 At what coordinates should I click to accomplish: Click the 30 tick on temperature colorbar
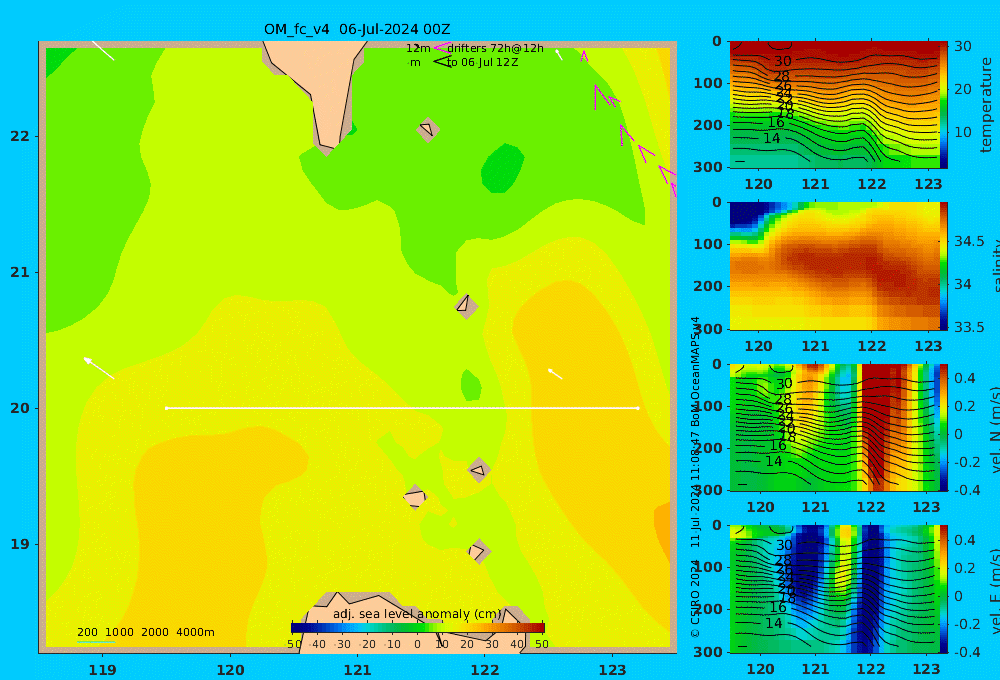pos(963,46)
